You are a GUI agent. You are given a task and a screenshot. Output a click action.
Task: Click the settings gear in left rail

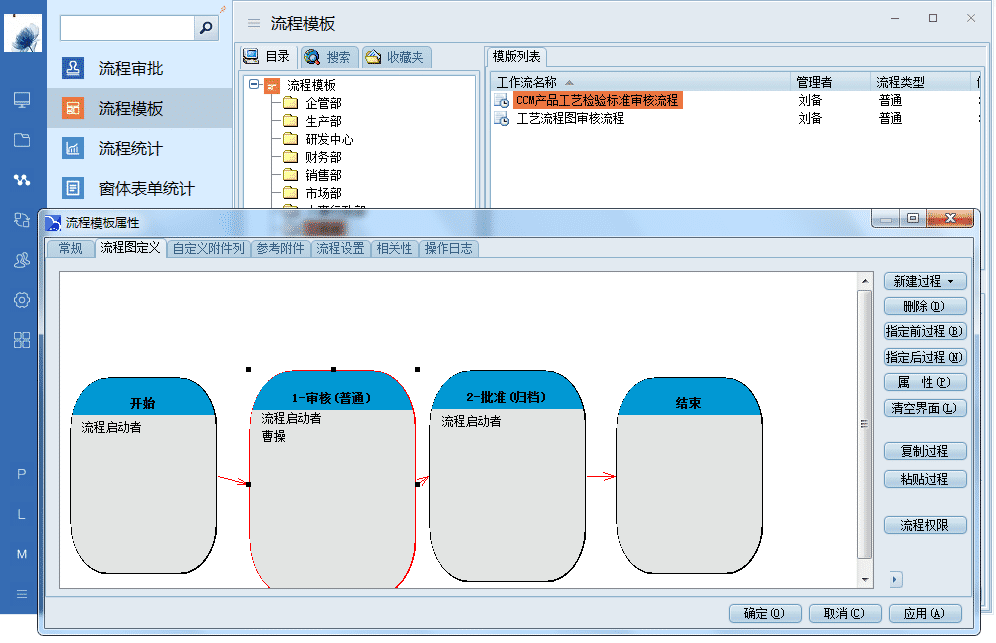[x=22, y=300]
